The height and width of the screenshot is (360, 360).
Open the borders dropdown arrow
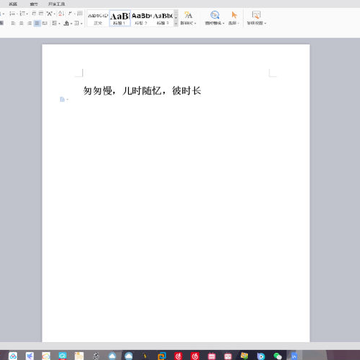(82, 24)
